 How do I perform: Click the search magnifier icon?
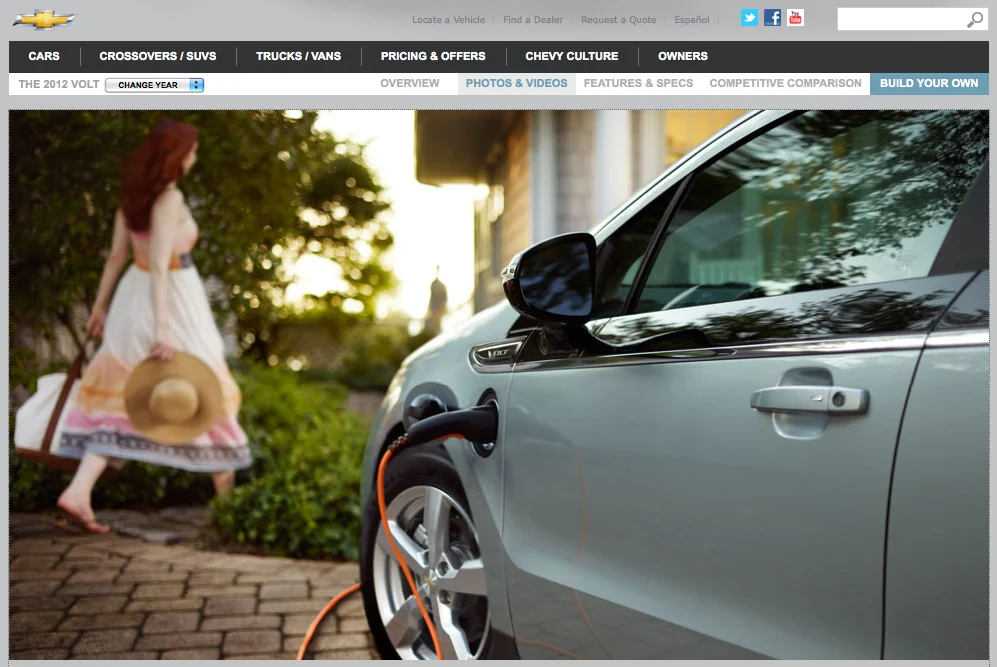pyautogui.click(x=974, y=20)
